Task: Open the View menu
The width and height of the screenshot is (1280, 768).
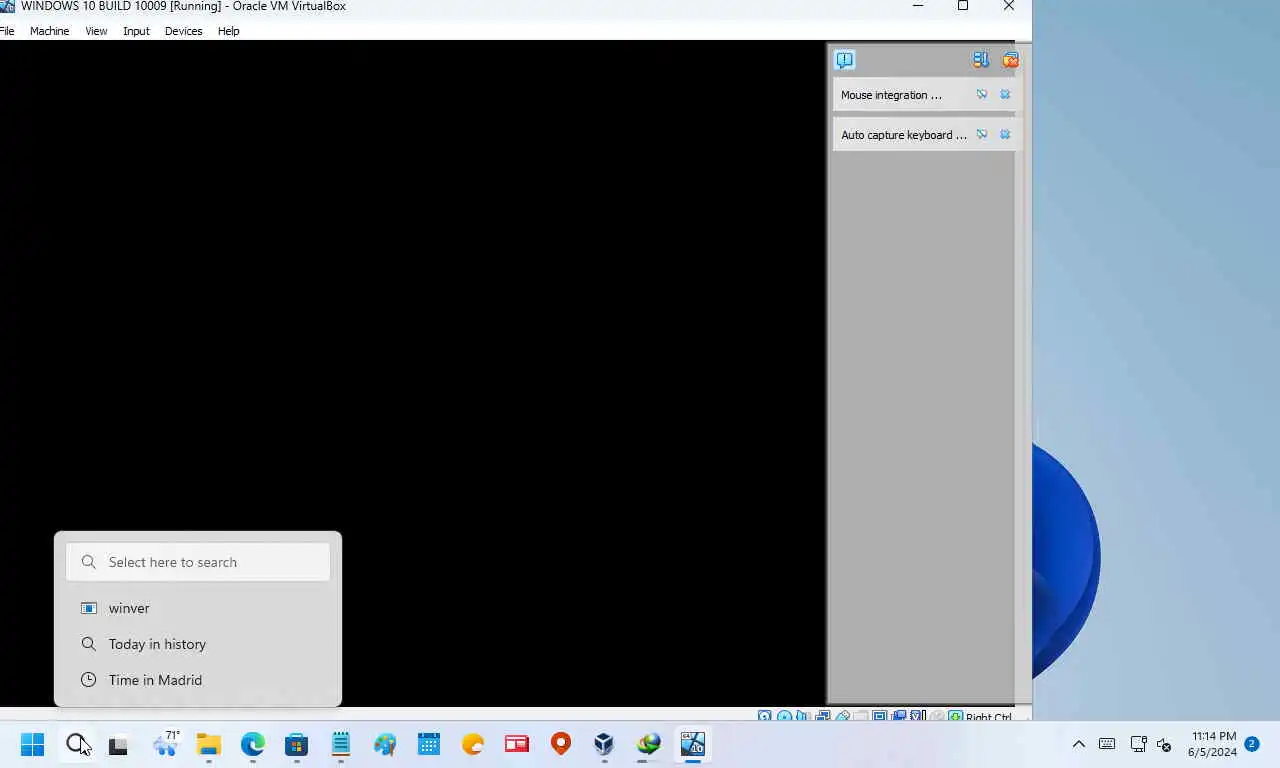Action: (x=96, y=31)
